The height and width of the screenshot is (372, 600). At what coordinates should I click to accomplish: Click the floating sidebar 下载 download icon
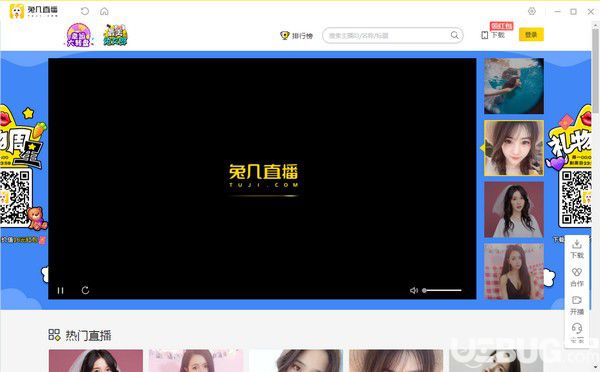(x=577, y=249)
